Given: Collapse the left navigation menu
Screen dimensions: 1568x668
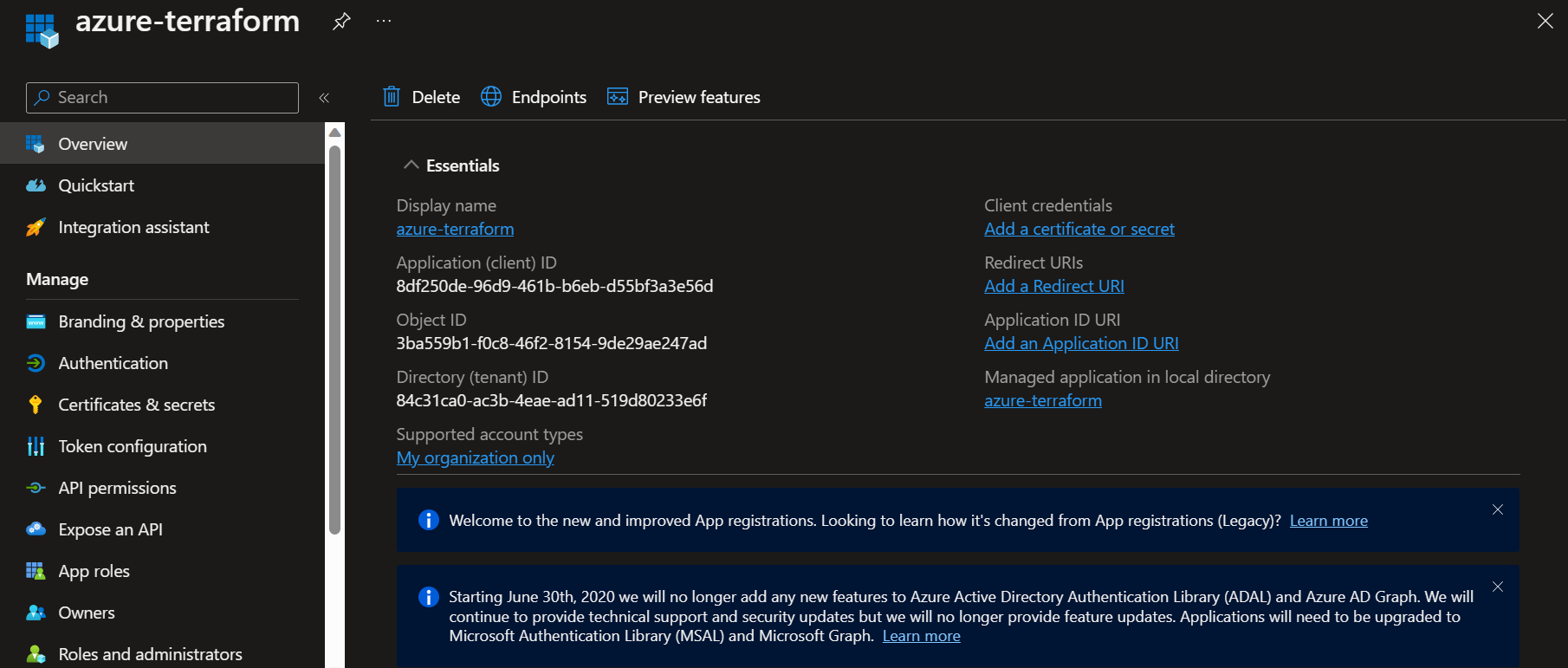Looking at the screenshot, I should coord(324,98).
